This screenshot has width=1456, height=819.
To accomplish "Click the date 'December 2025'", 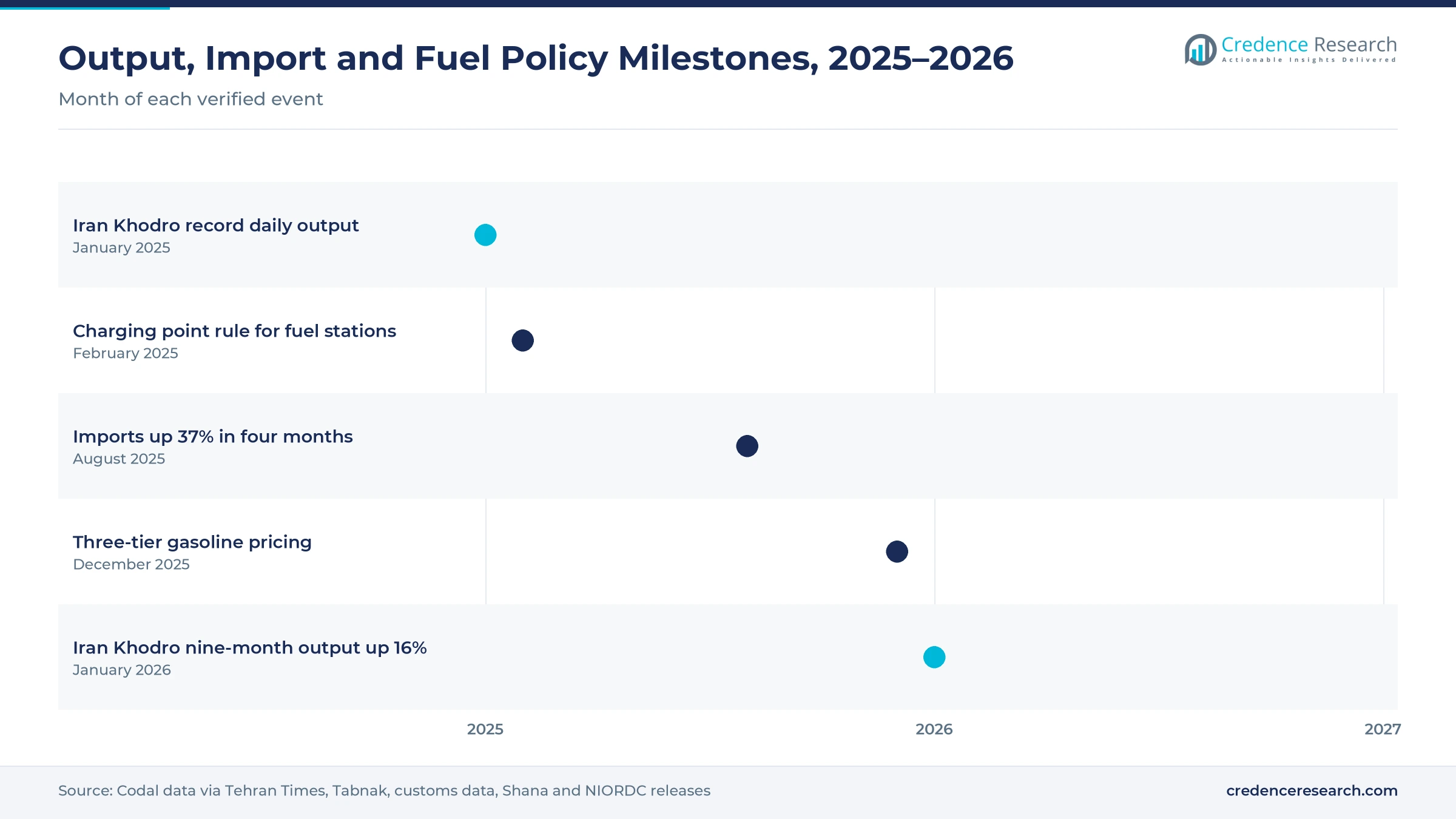I will coord(131,564).
